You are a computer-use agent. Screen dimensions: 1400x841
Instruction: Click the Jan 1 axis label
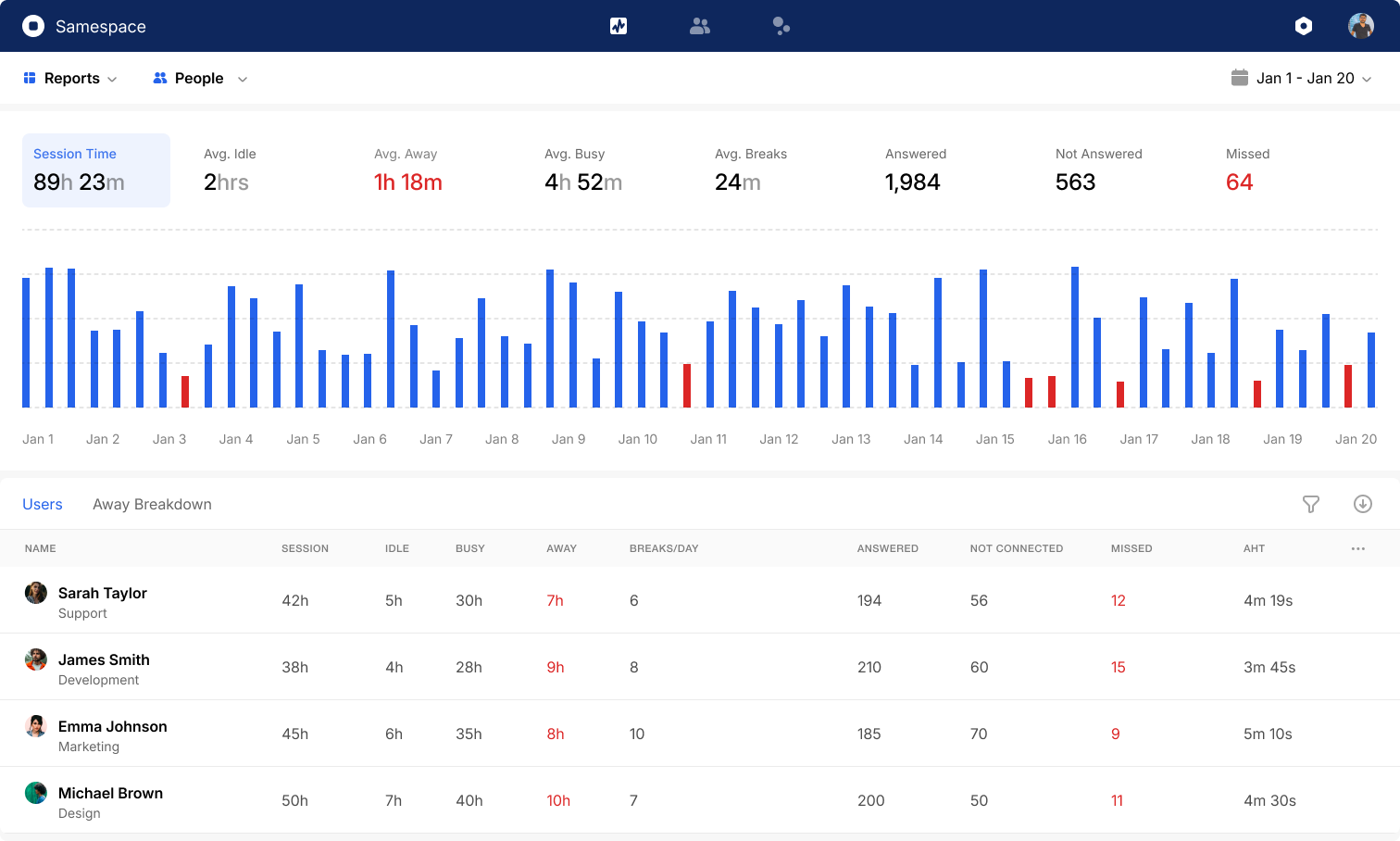coord(38,439)
